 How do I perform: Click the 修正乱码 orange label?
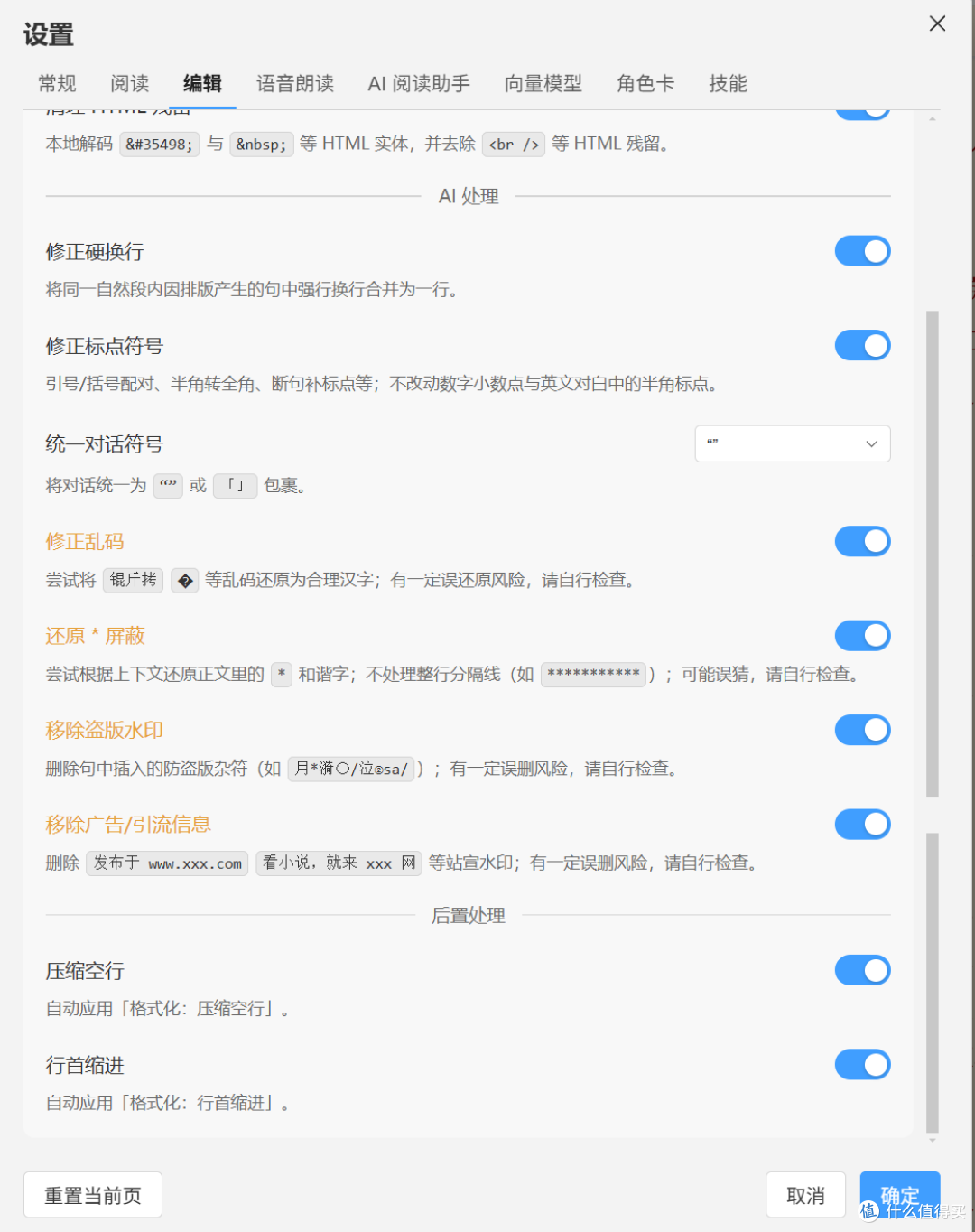tap(85, 542)
